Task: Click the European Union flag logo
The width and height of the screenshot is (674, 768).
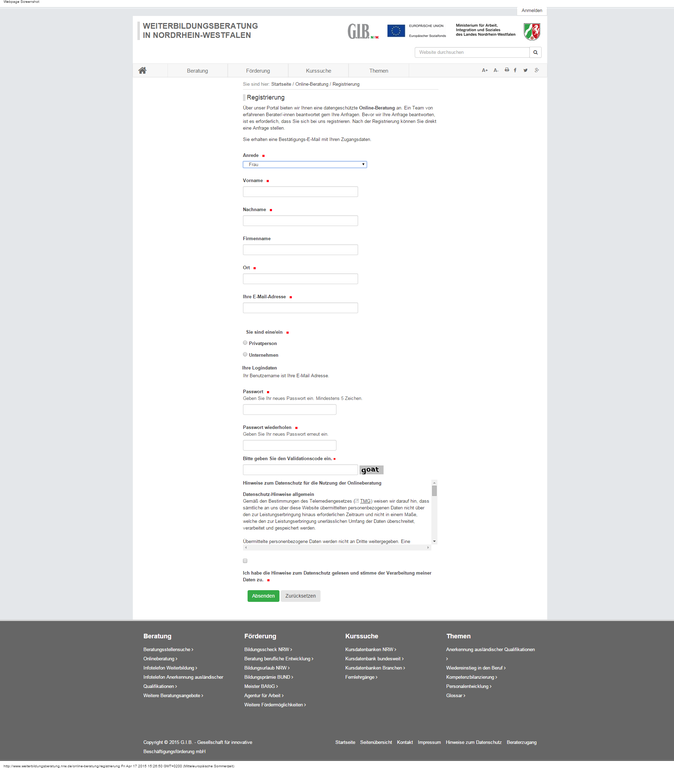Action: [x=396, y=31]
